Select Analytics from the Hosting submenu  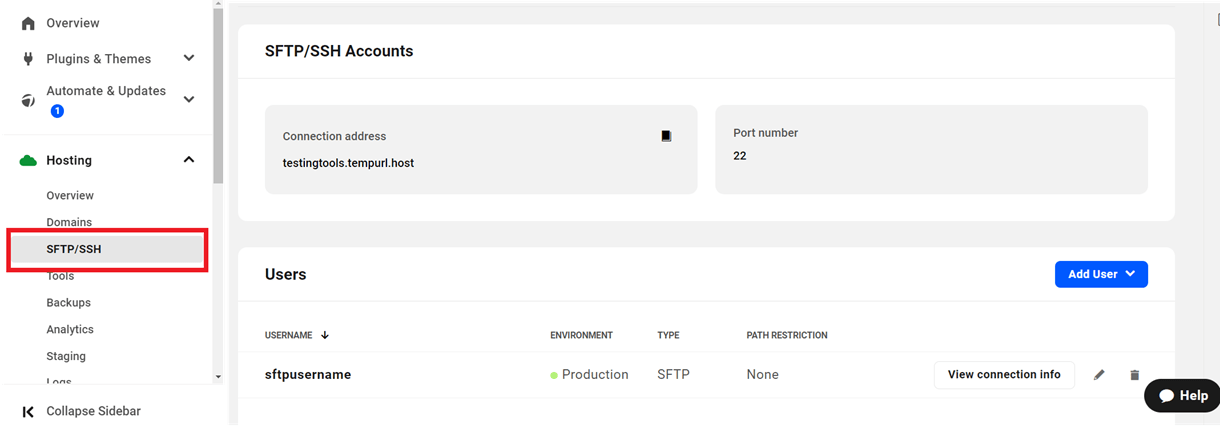70,329
